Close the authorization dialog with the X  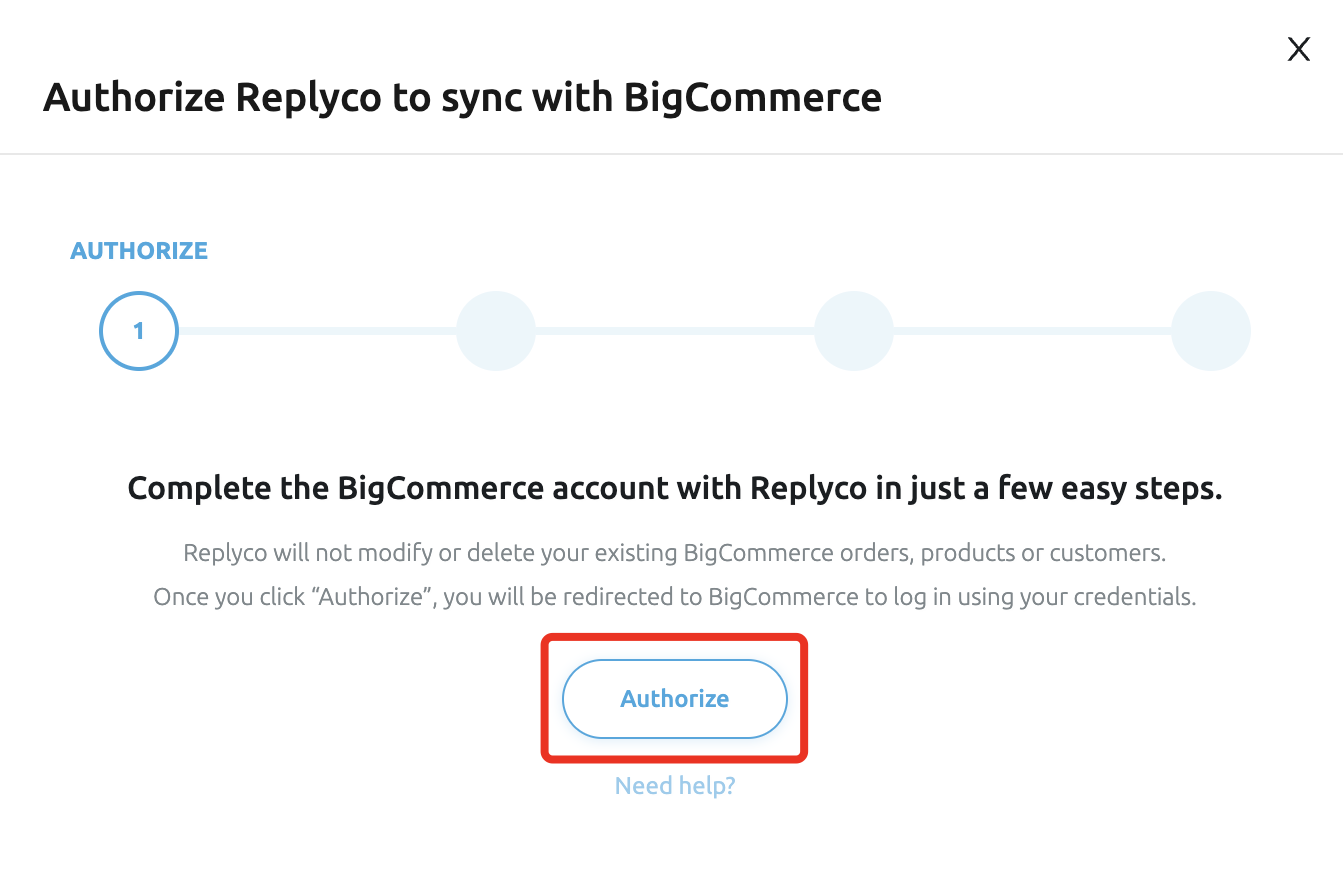point(1298,50)
